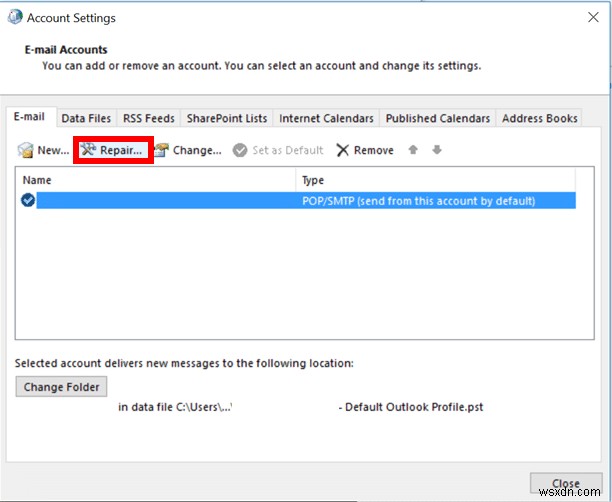Viewport: 612px width, 502px height.
Task: Sort accounts by Name column header
Action: coord(155,180)
